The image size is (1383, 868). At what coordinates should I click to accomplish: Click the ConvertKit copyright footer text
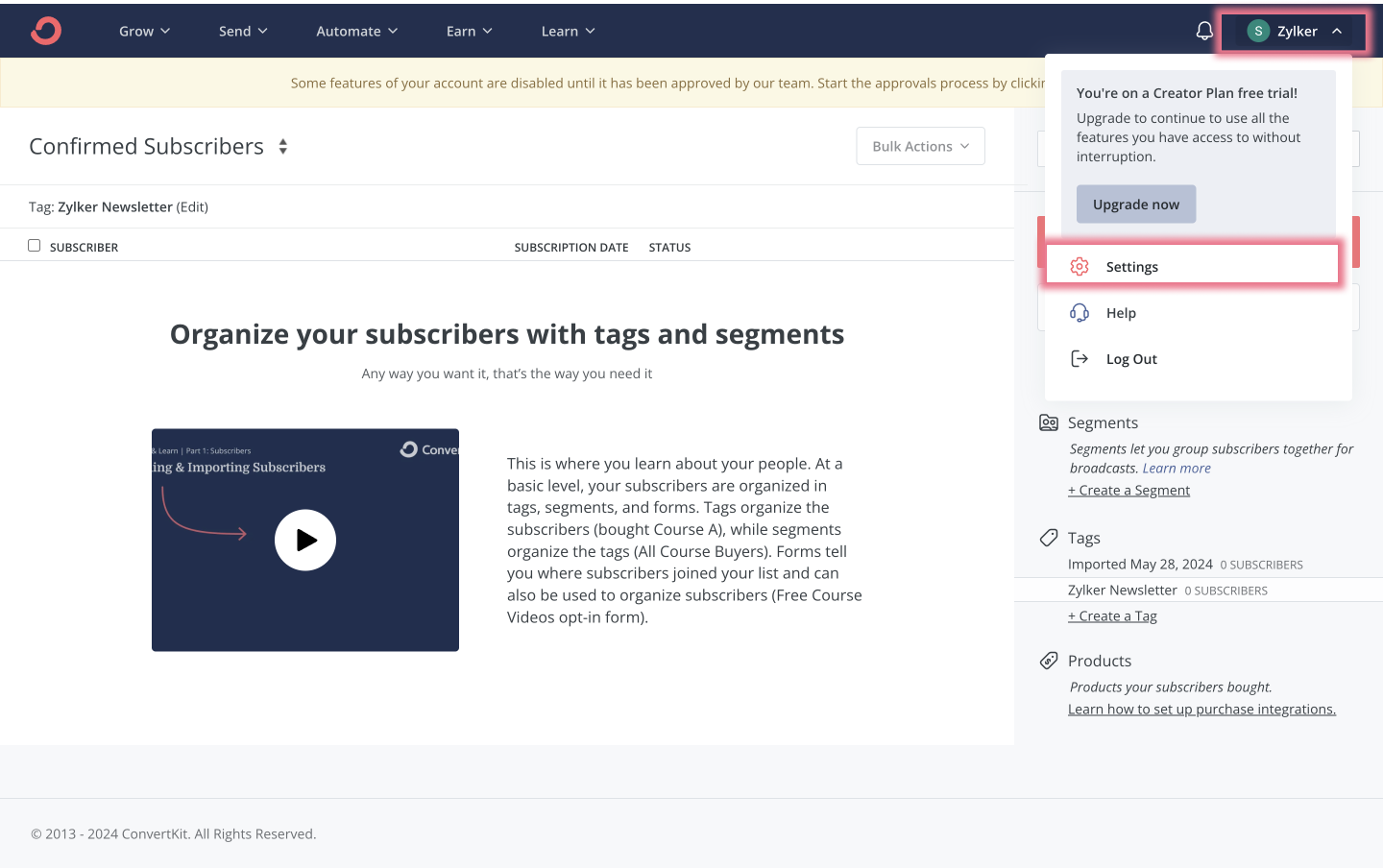click(174, 834)
